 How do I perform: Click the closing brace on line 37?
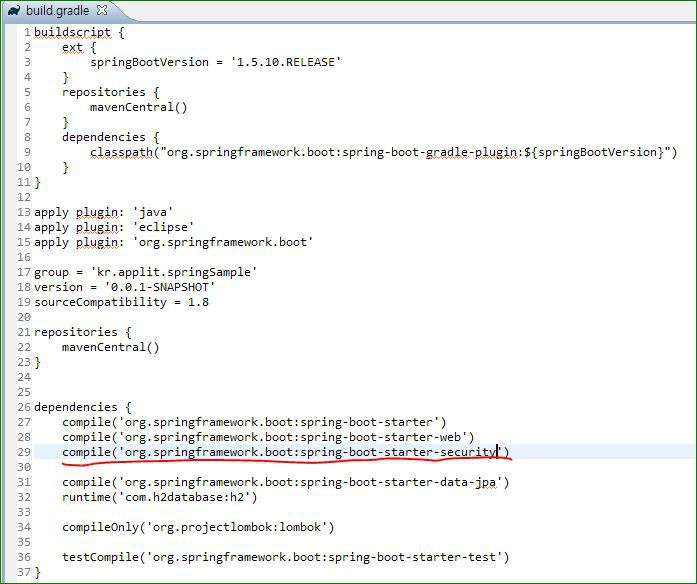tap(37, 572)
